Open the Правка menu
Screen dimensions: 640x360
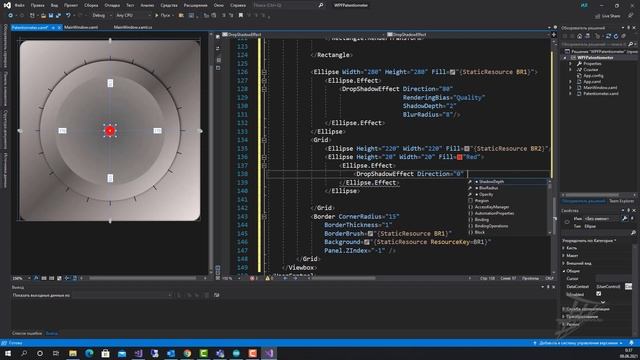click(x=37, y=5)
